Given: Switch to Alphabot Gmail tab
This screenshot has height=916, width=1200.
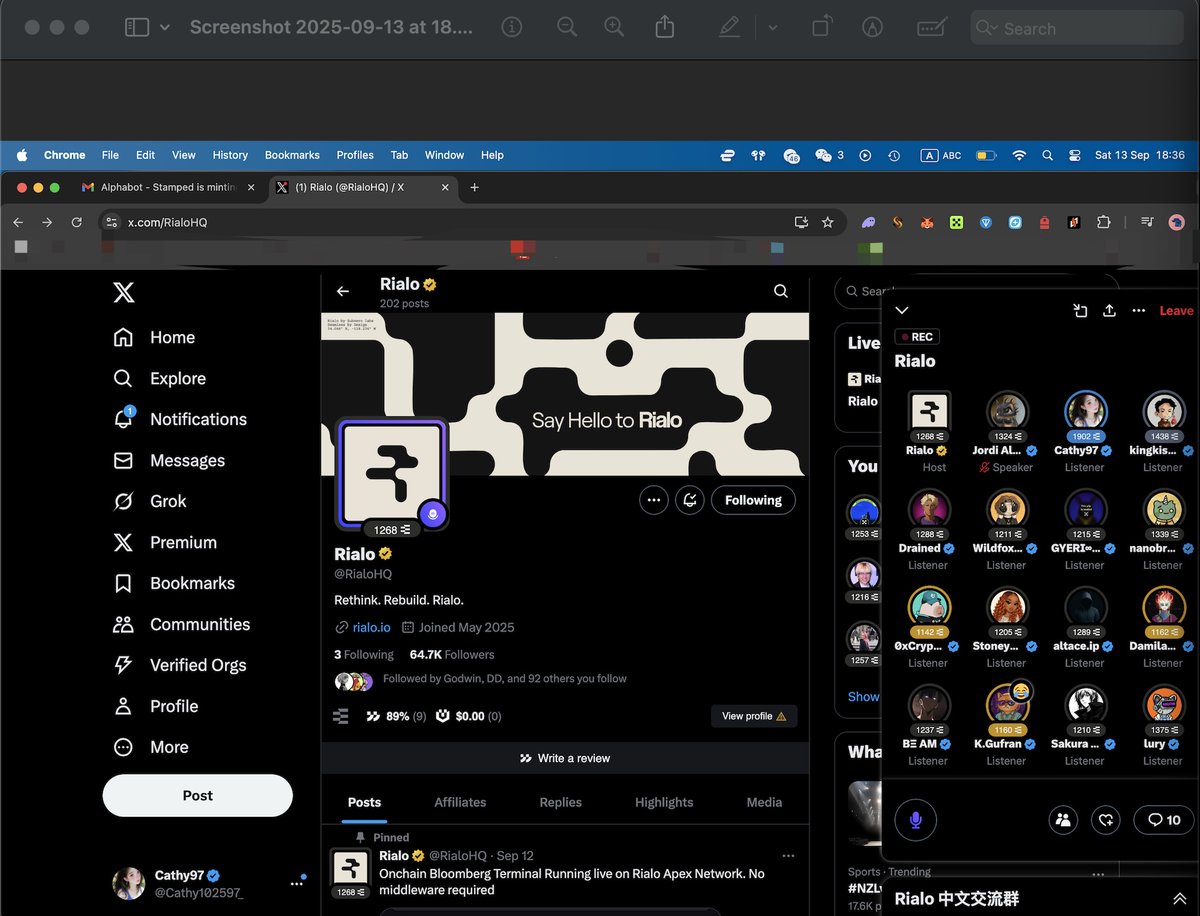Looking at the screenshot, I should coord(167,187).
